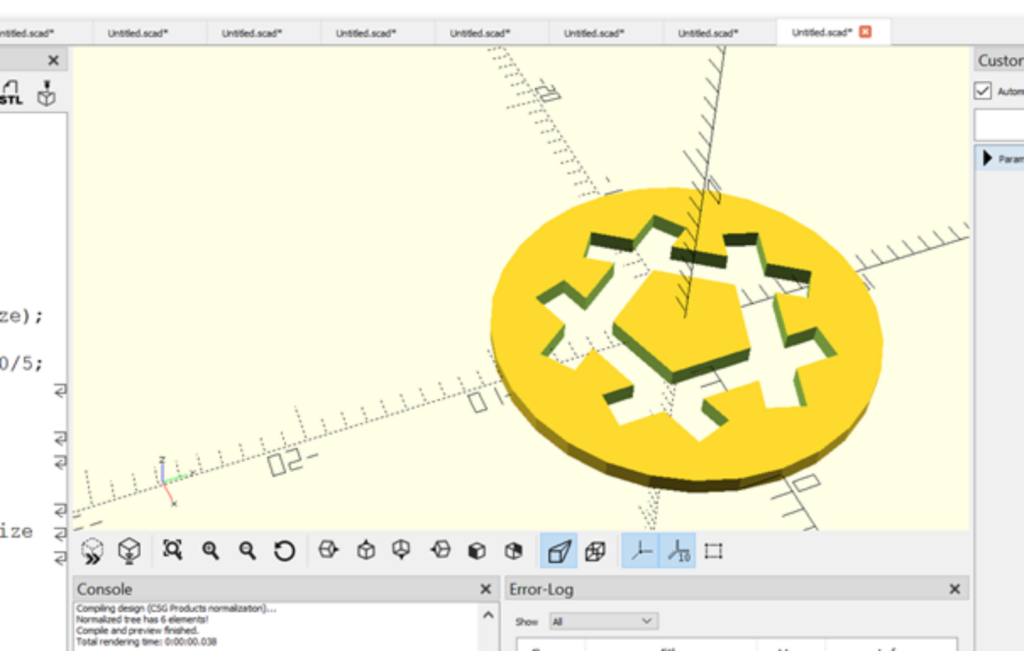Click the Customizer preset box below the checkbox

click(999, 125)
